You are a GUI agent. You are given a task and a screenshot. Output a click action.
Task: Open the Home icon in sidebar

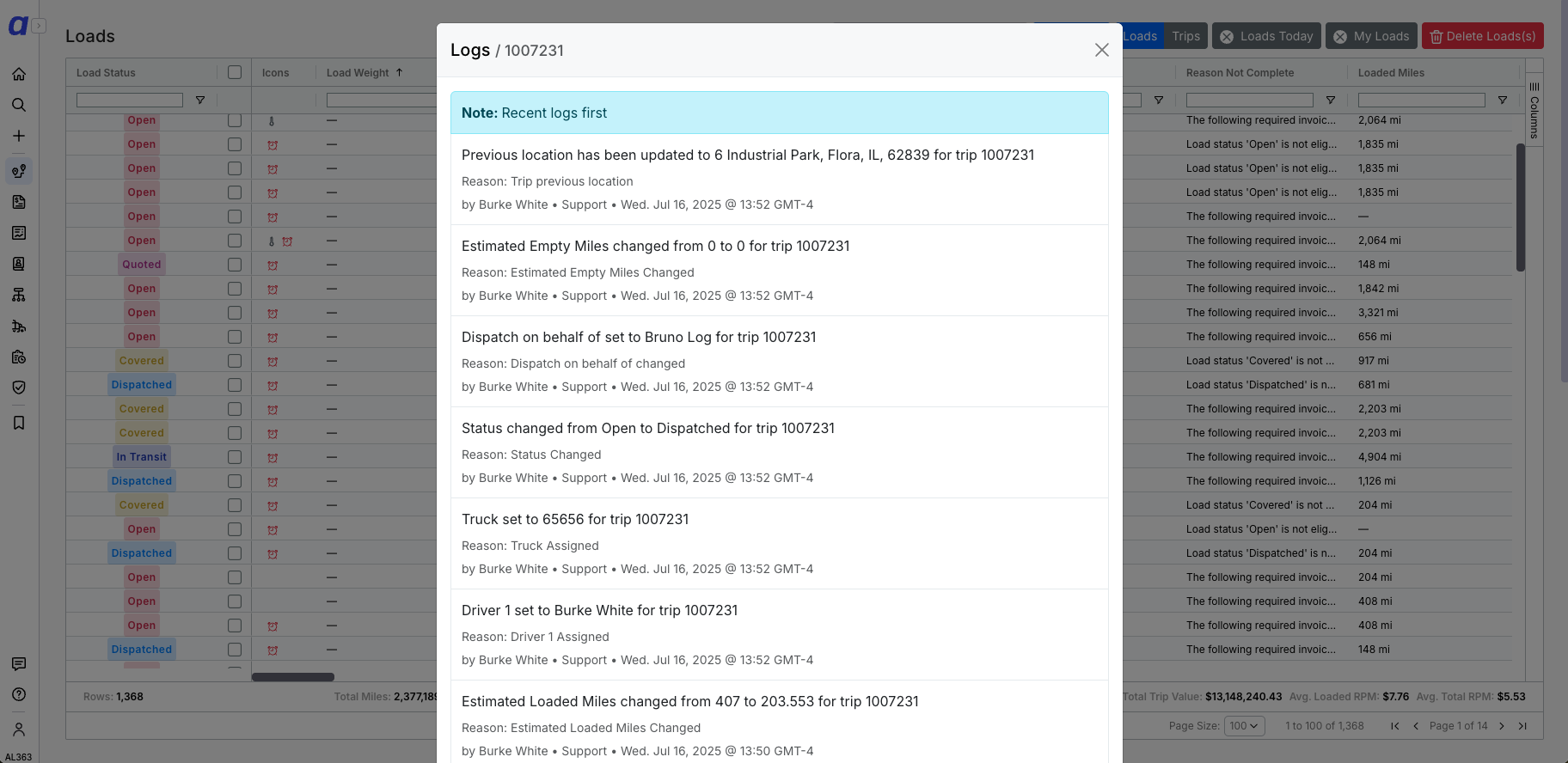click(19, 74)
